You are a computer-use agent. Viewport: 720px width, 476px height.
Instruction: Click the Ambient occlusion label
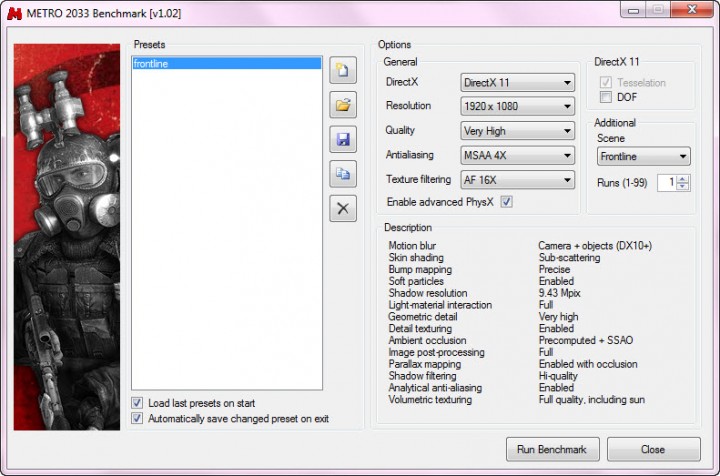[x=428, y=340]
